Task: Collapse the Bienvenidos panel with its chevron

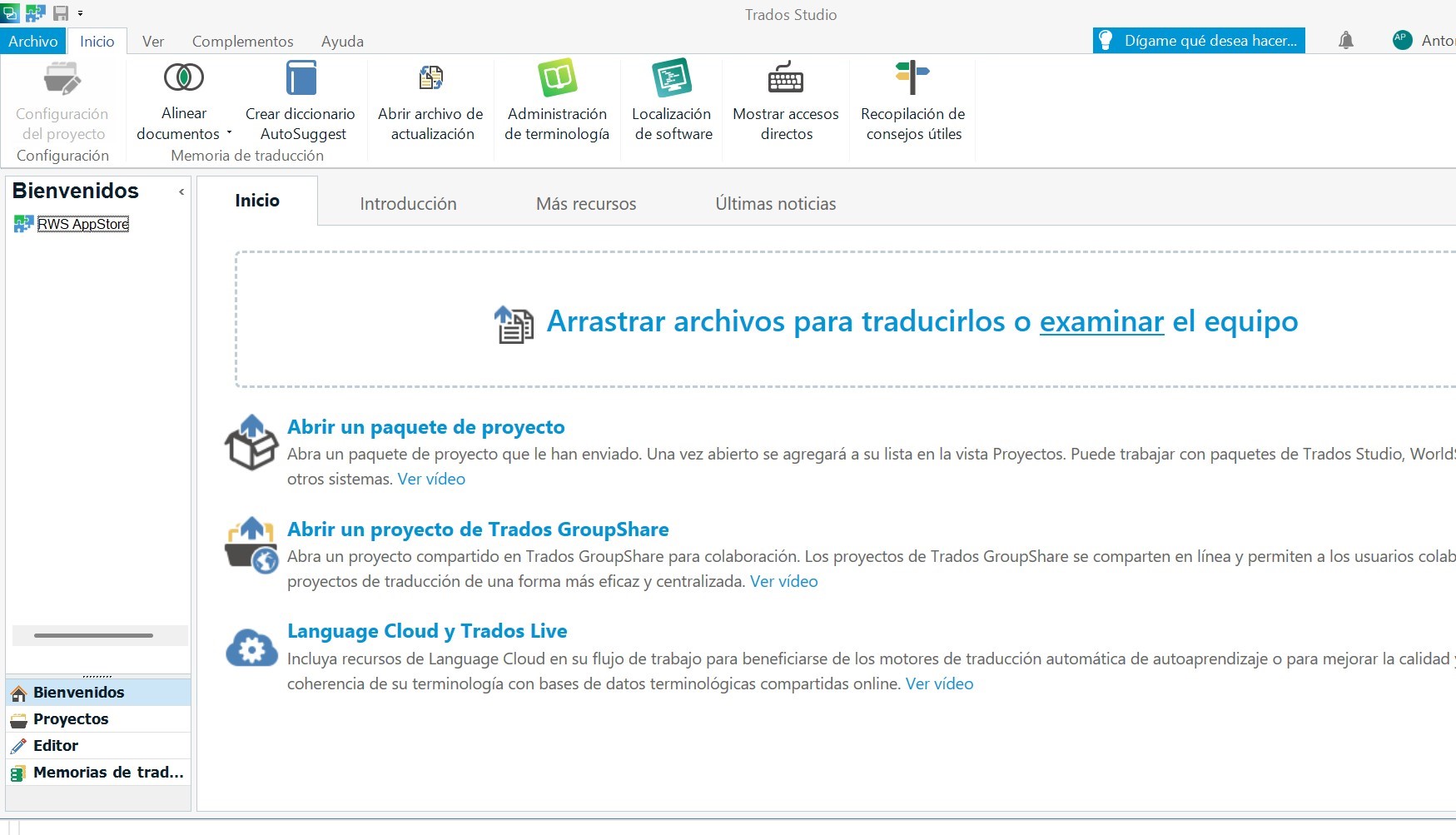Action: click(181, 191)
